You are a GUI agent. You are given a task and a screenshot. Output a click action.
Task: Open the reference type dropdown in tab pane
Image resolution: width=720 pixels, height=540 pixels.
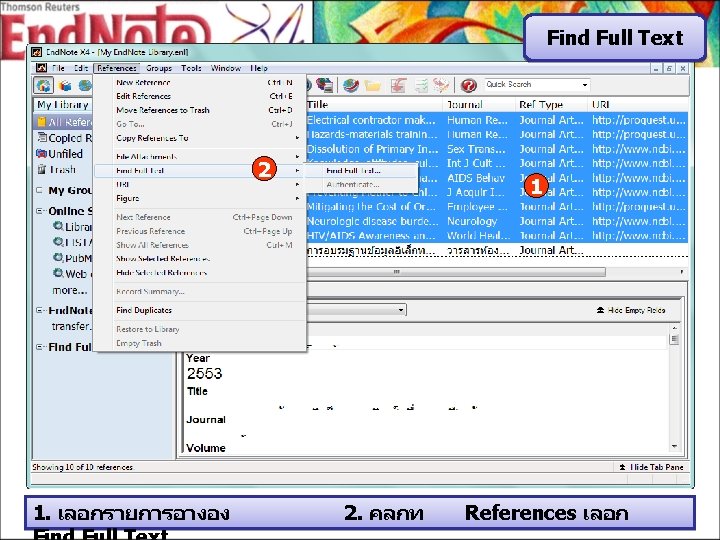[x=401, y=310]
